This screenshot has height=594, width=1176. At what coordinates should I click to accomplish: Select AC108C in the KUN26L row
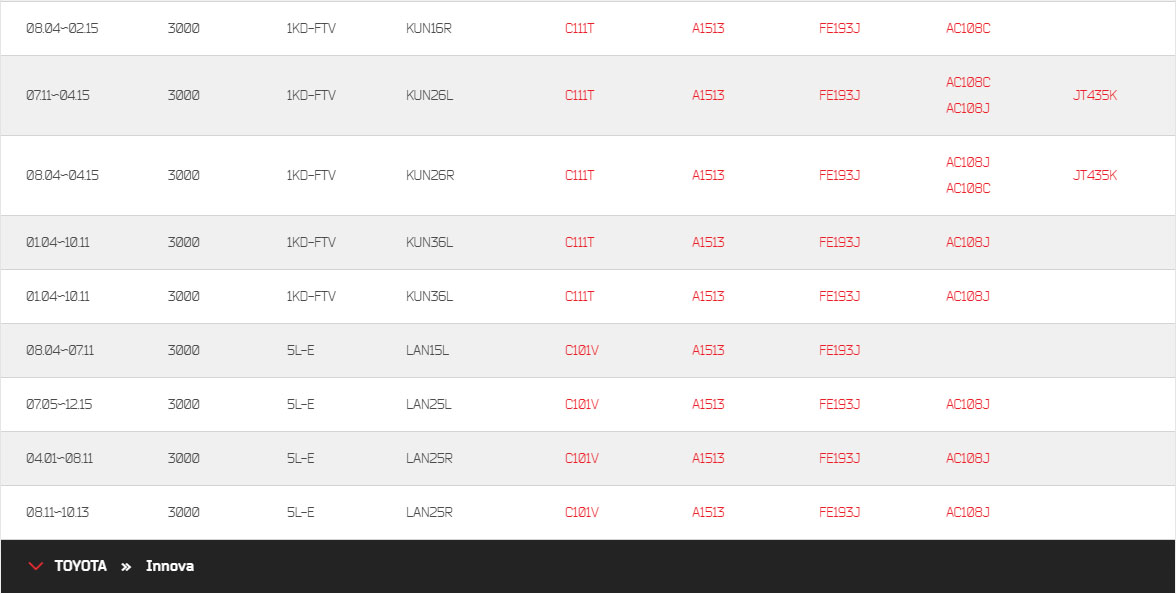pyautogui.click(x=968, y=82)
